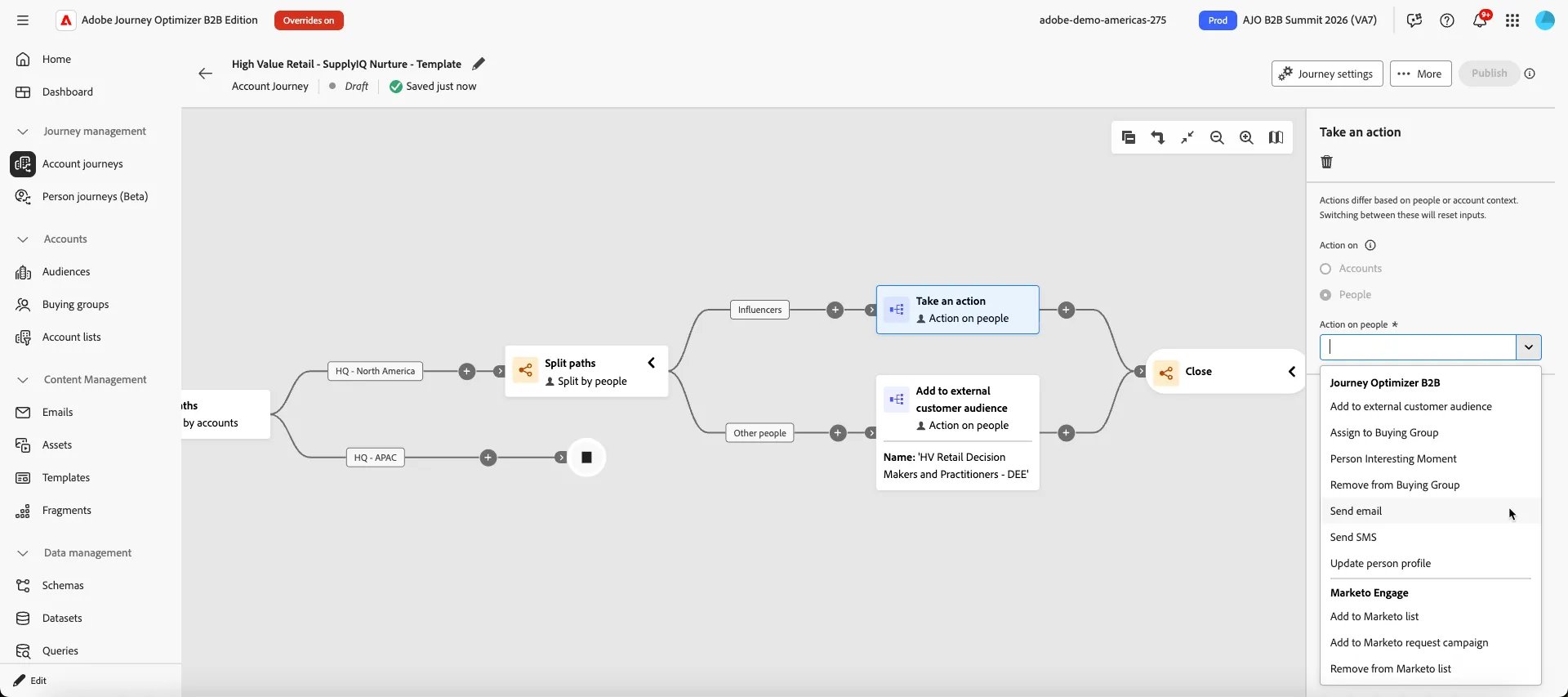Image resolution: width=1568 pixels, height=697 pixels.
Task: Fit the journey to the canvas view
Action: pos(1187,137)
